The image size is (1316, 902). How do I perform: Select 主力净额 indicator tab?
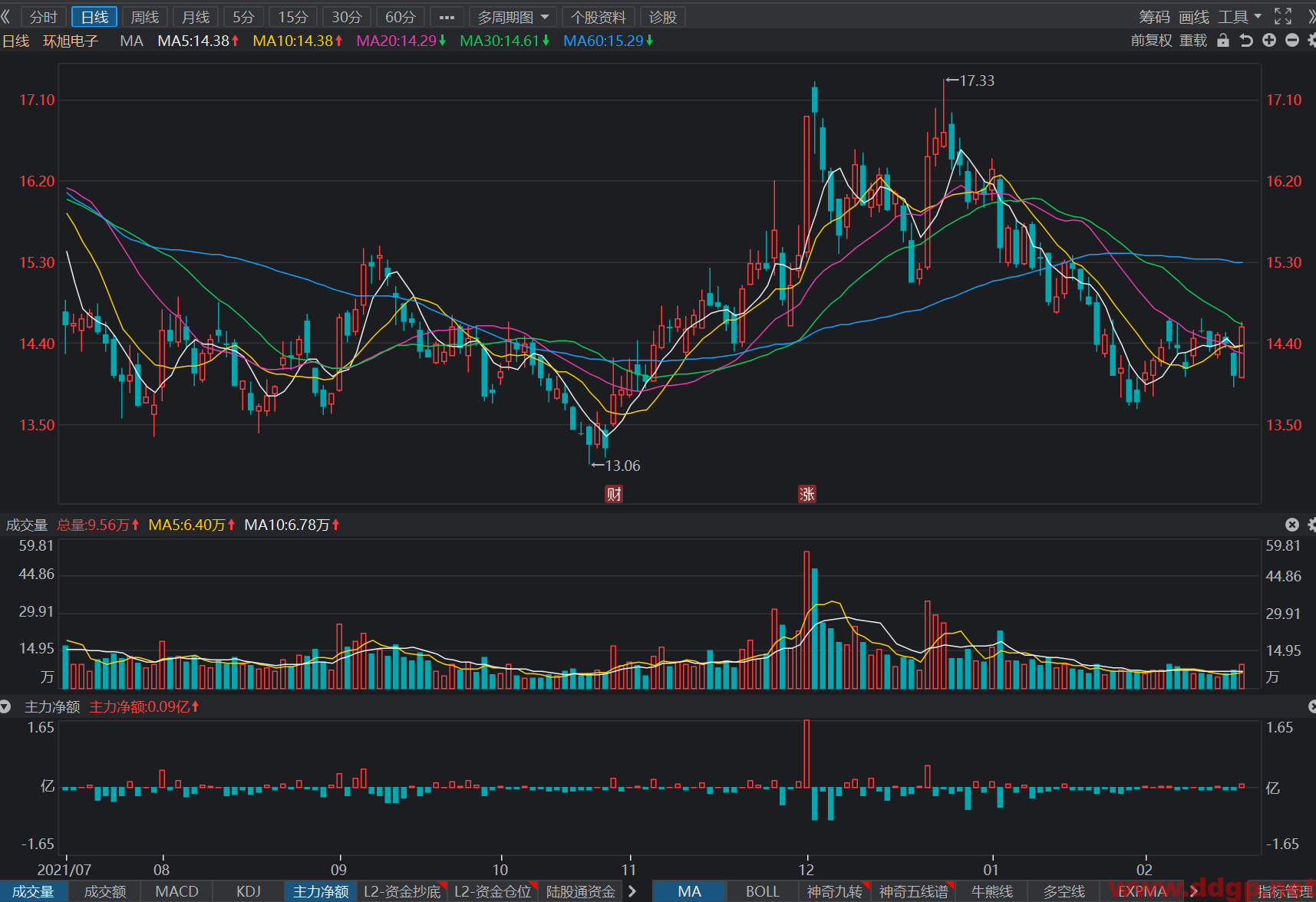click(x=321, y=891)
